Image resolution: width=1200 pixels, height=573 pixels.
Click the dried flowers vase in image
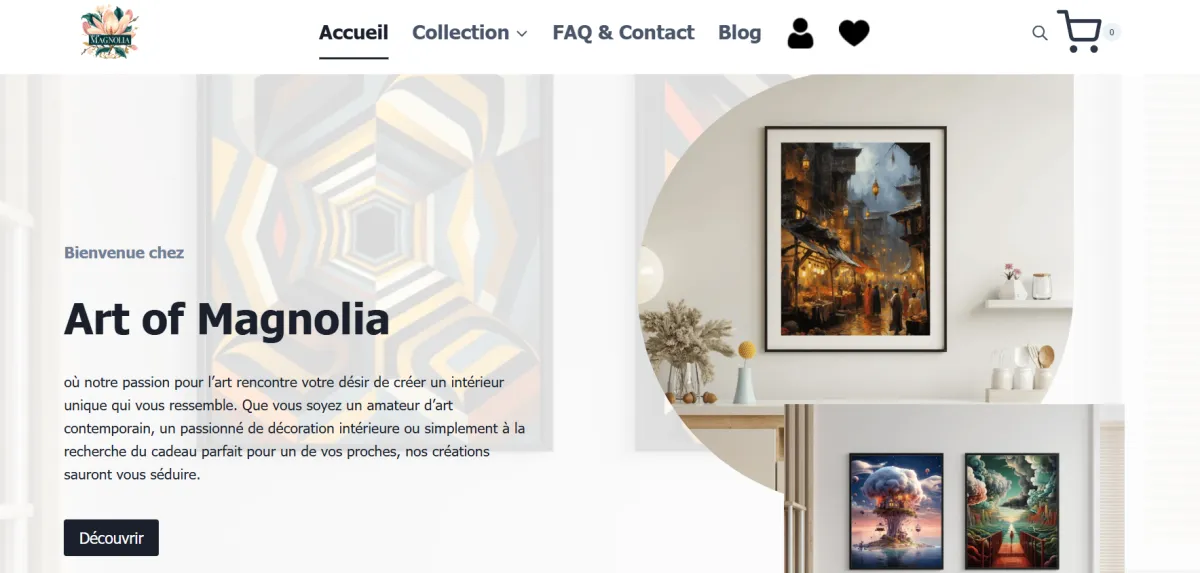(x=685, y=350)
